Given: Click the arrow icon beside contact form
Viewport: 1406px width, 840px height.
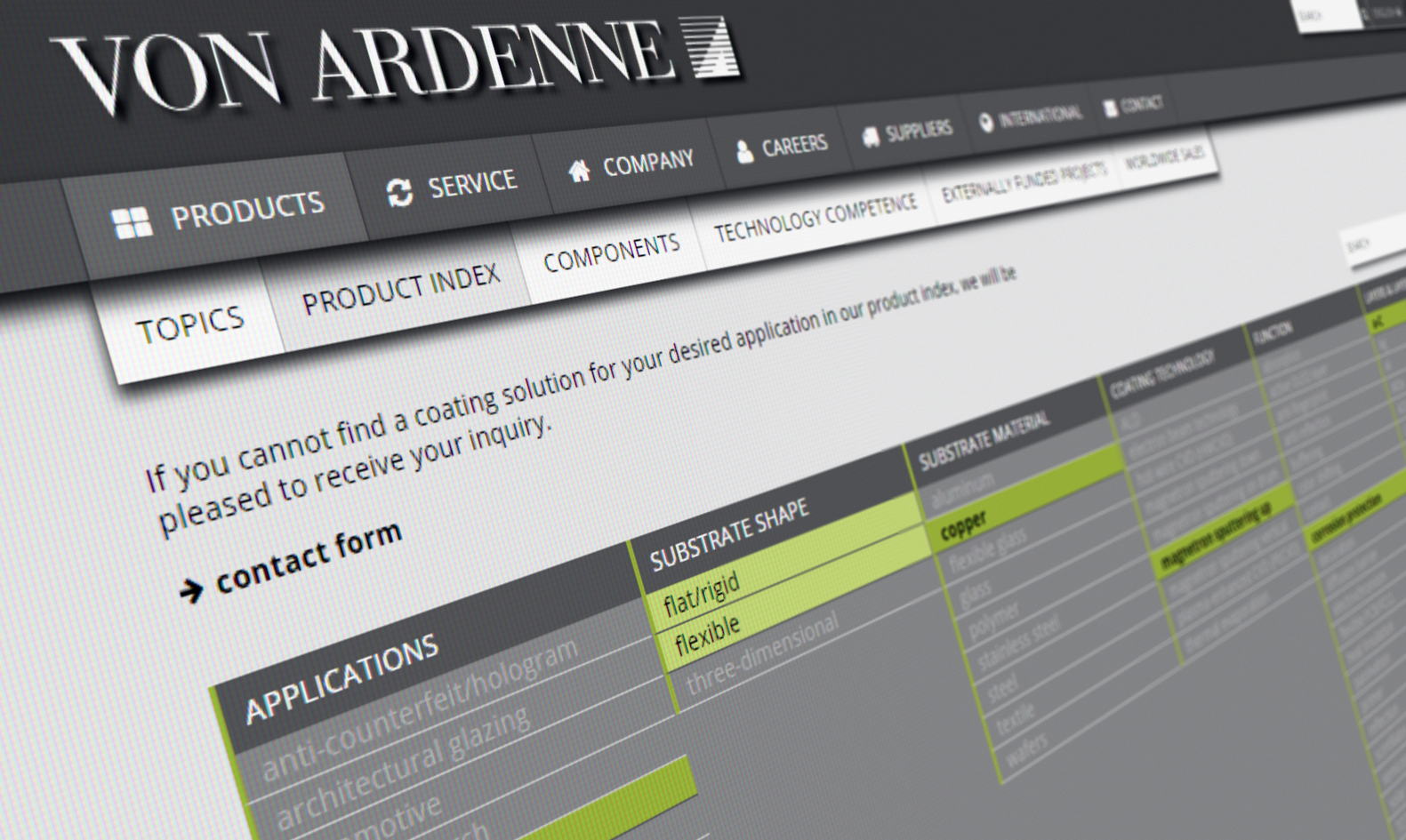Looking at the screenshot, I should point(191,589).
